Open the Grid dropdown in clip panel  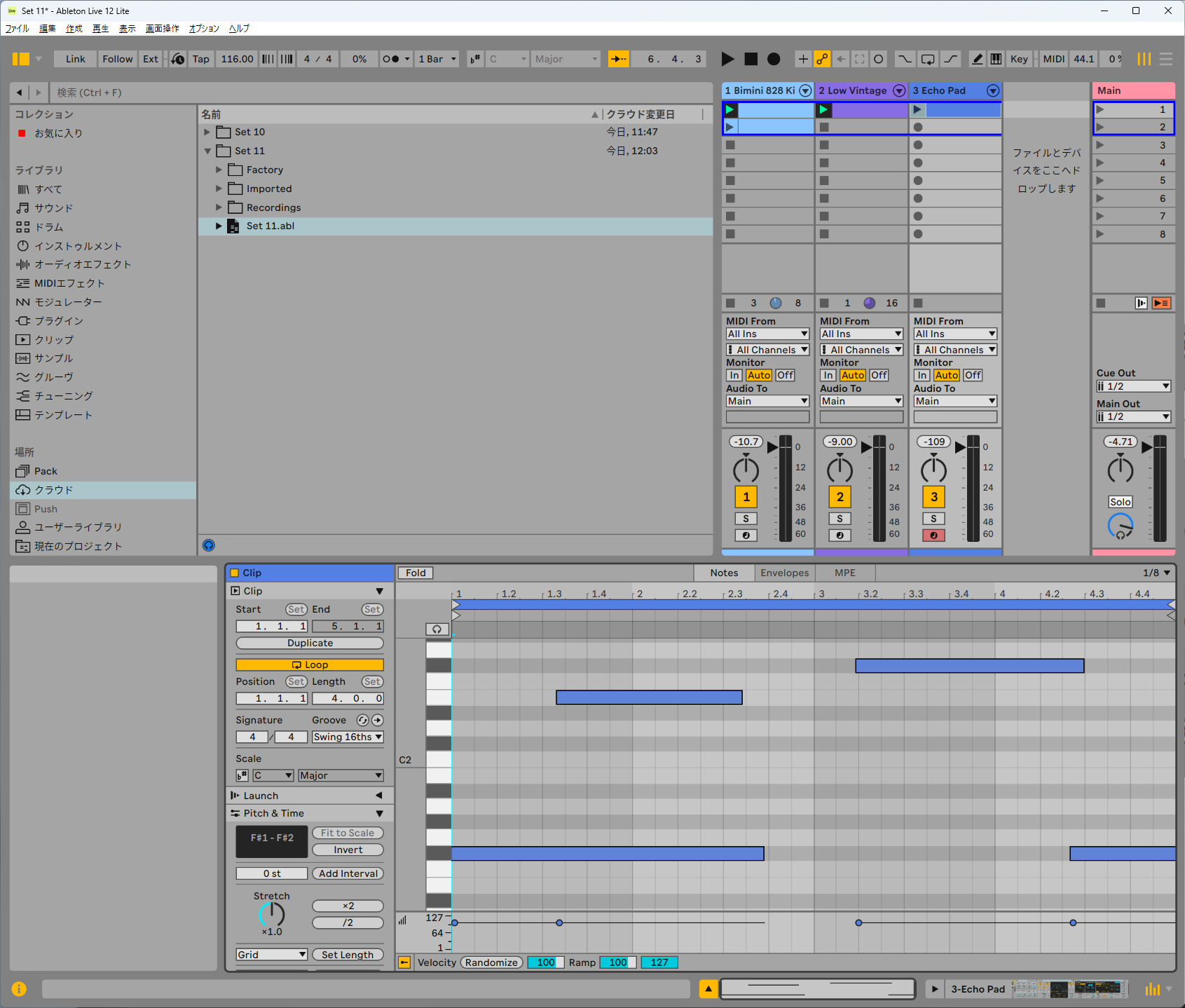(272, 955)
